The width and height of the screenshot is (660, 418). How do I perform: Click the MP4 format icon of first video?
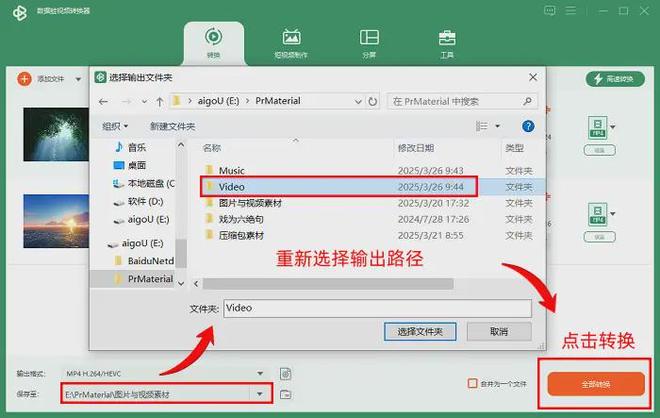[x=595, y=128]
